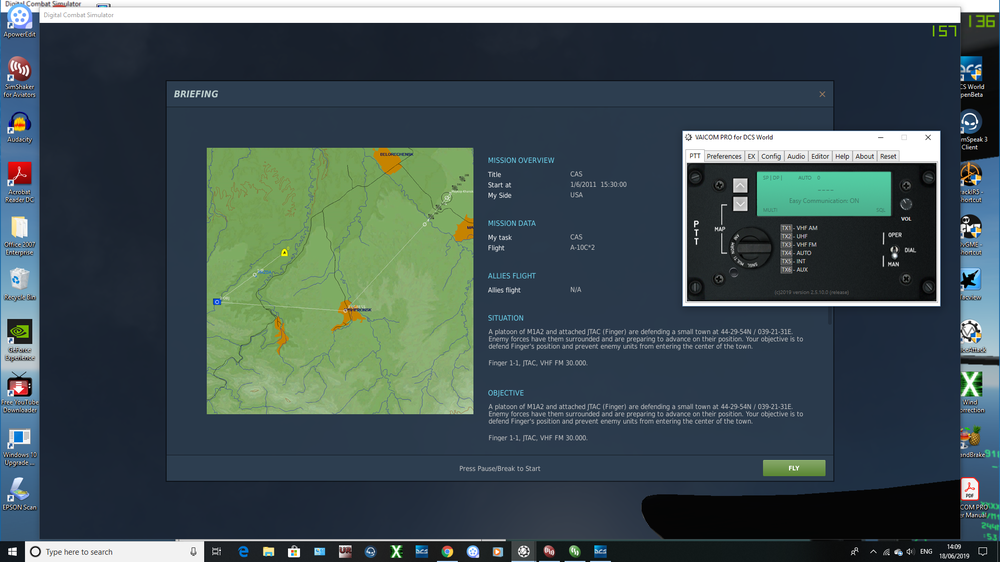Open Office 2007 Enterprise folder icon
Screen dimensions: 1000x562
click(19, 235)
